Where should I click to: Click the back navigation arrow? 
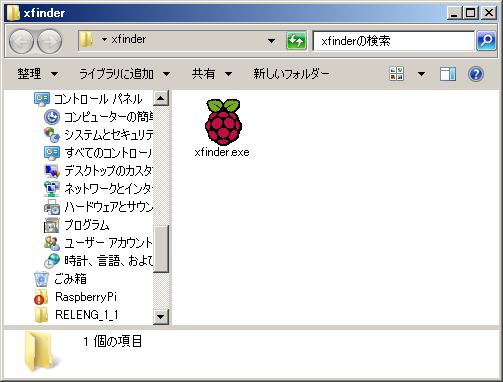coord(21,41)
